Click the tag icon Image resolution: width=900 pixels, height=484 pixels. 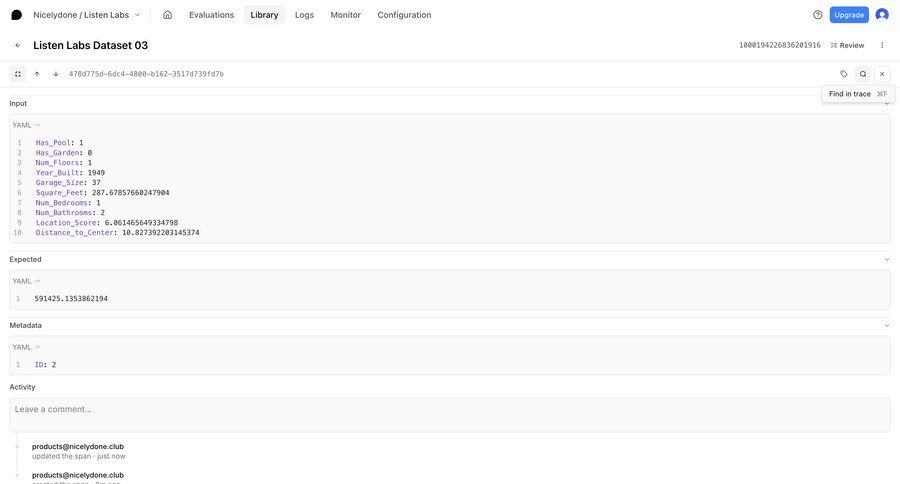click(844, 74)
